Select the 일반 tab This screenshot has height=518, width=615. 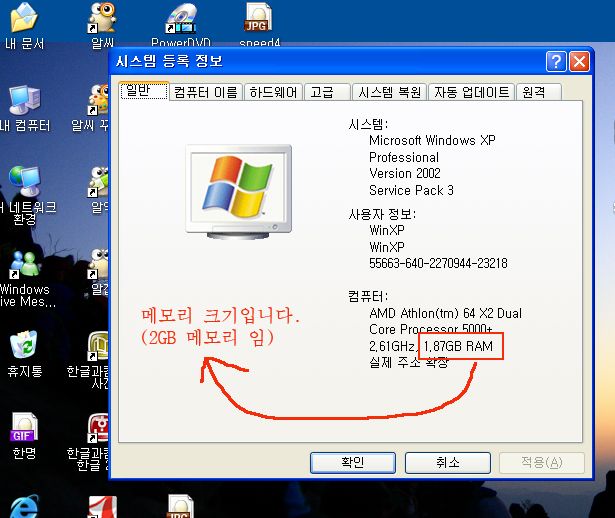pos(145,91)
